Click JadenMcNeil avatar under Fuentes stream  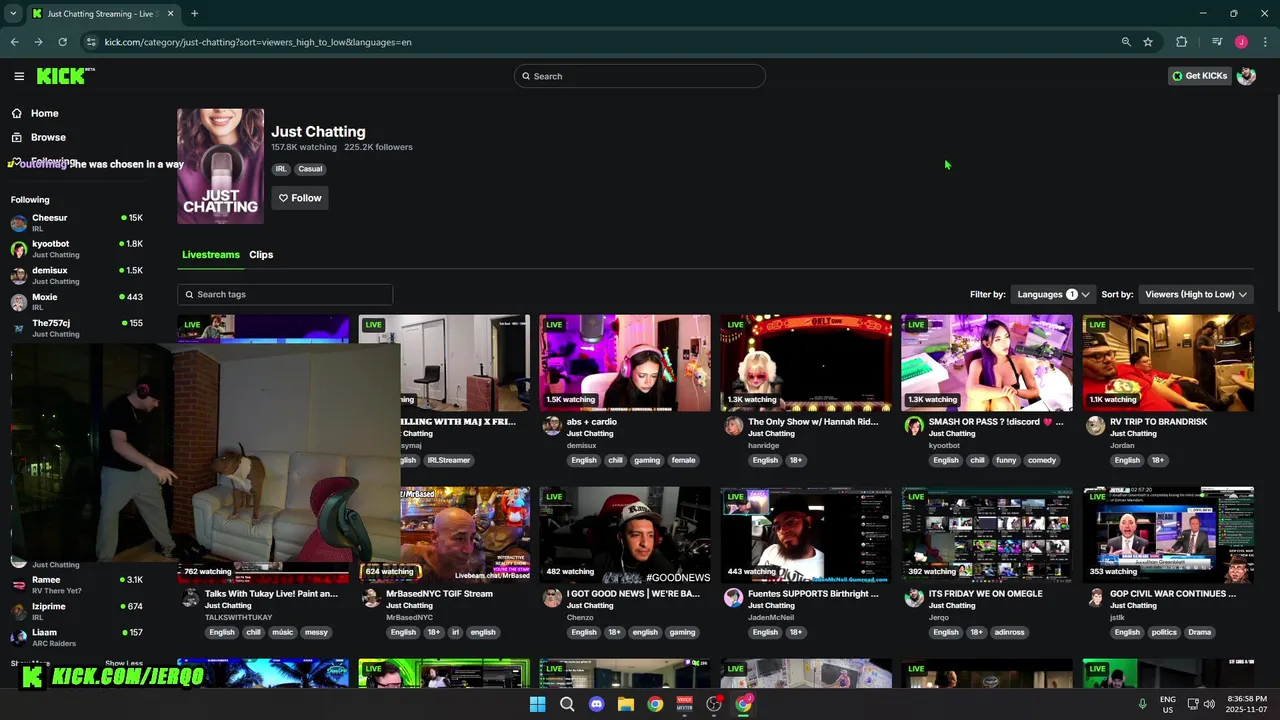point(733,598)
